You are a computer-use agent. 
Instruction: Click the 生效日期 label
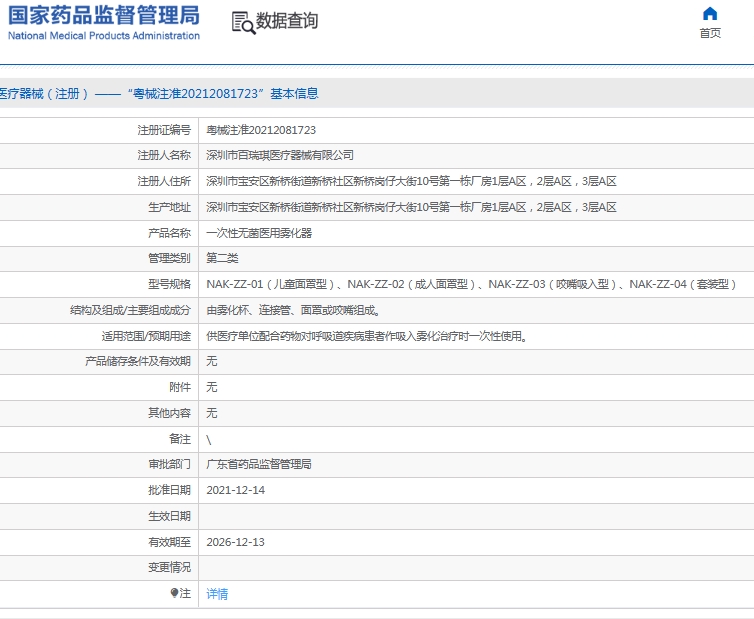169,516
